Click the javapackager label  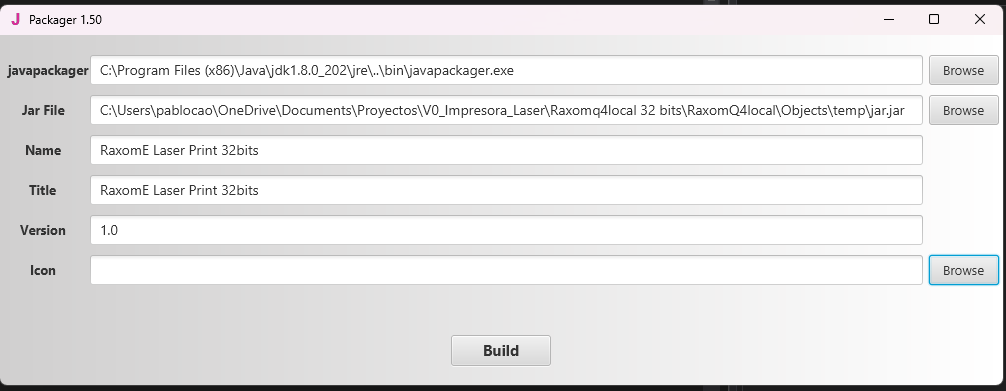pyautogui.click(x=47, y=71)
